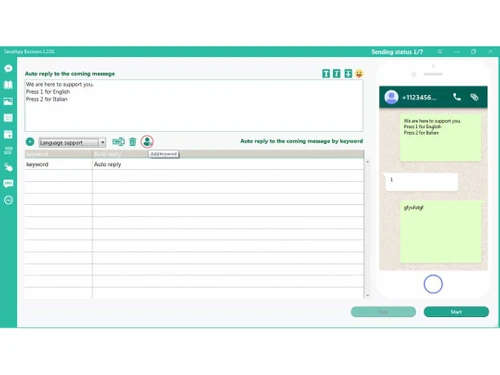Click the greyed-out Stop button

383,312
